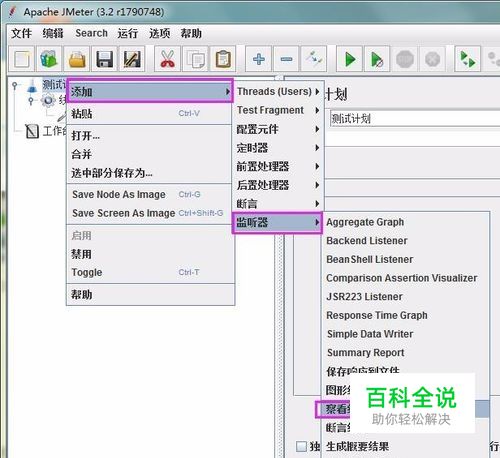The height and width of the screenshot is (458, 500).
Task: Collapse the test plan tree node handle
Action: (14, 85)
